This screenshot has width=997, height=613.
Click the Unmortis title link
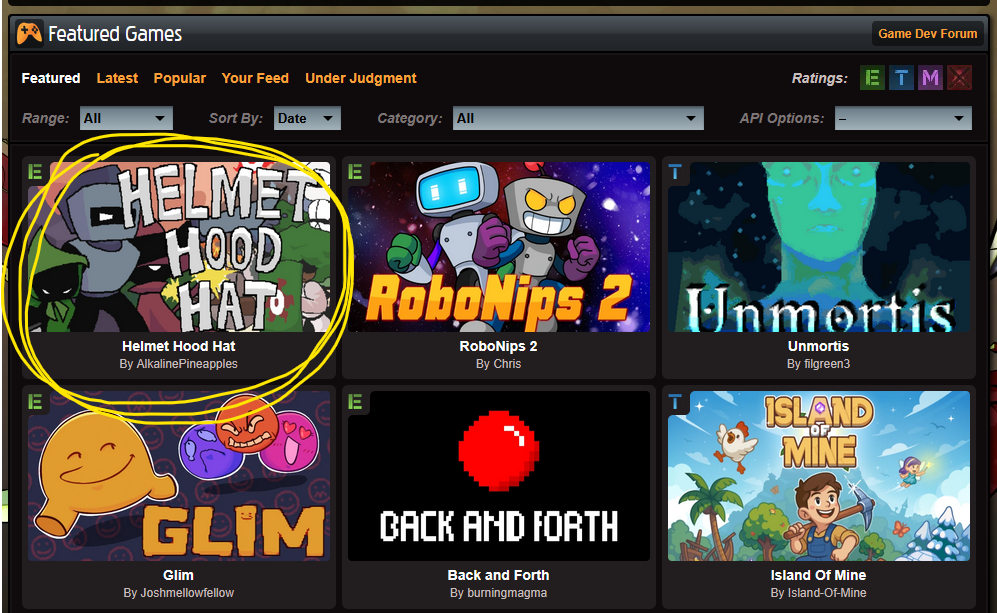tap(818, 346)
